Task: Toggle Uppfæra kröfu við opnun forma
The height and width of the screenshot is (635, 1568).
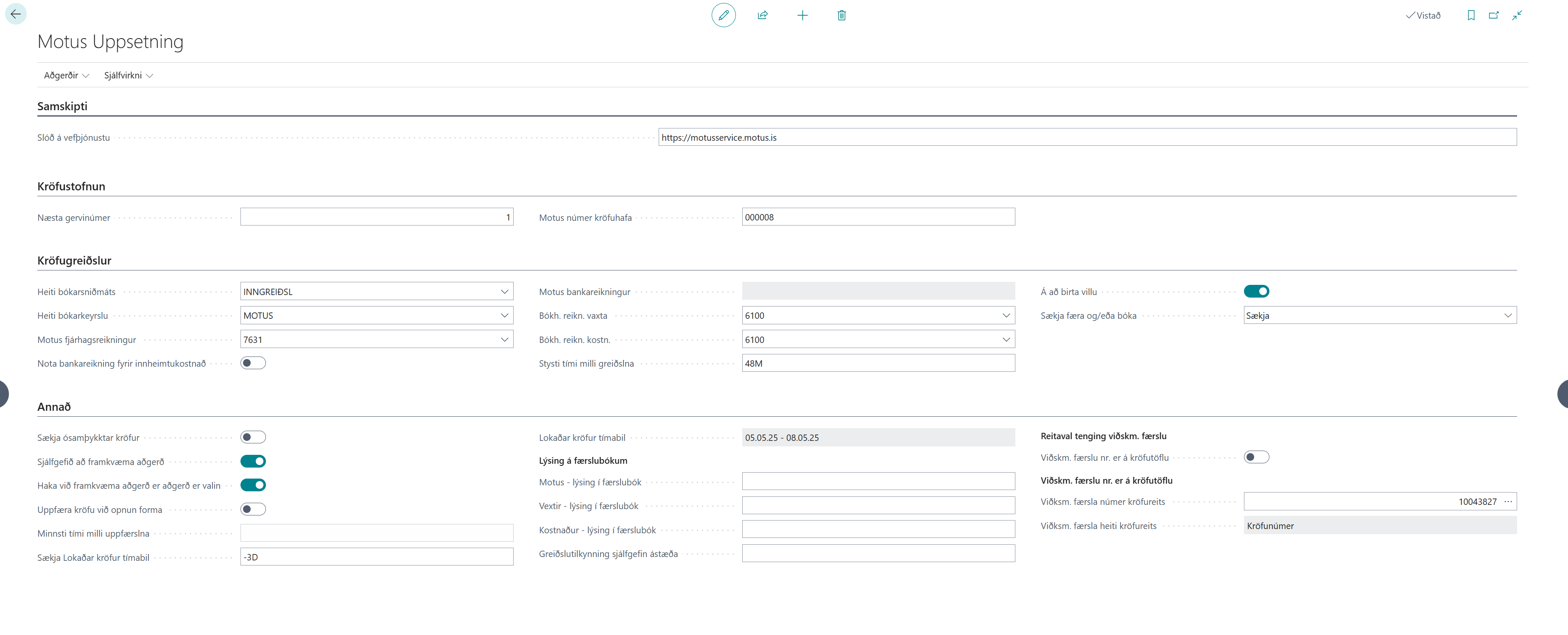Action: (x=253, y=509)
